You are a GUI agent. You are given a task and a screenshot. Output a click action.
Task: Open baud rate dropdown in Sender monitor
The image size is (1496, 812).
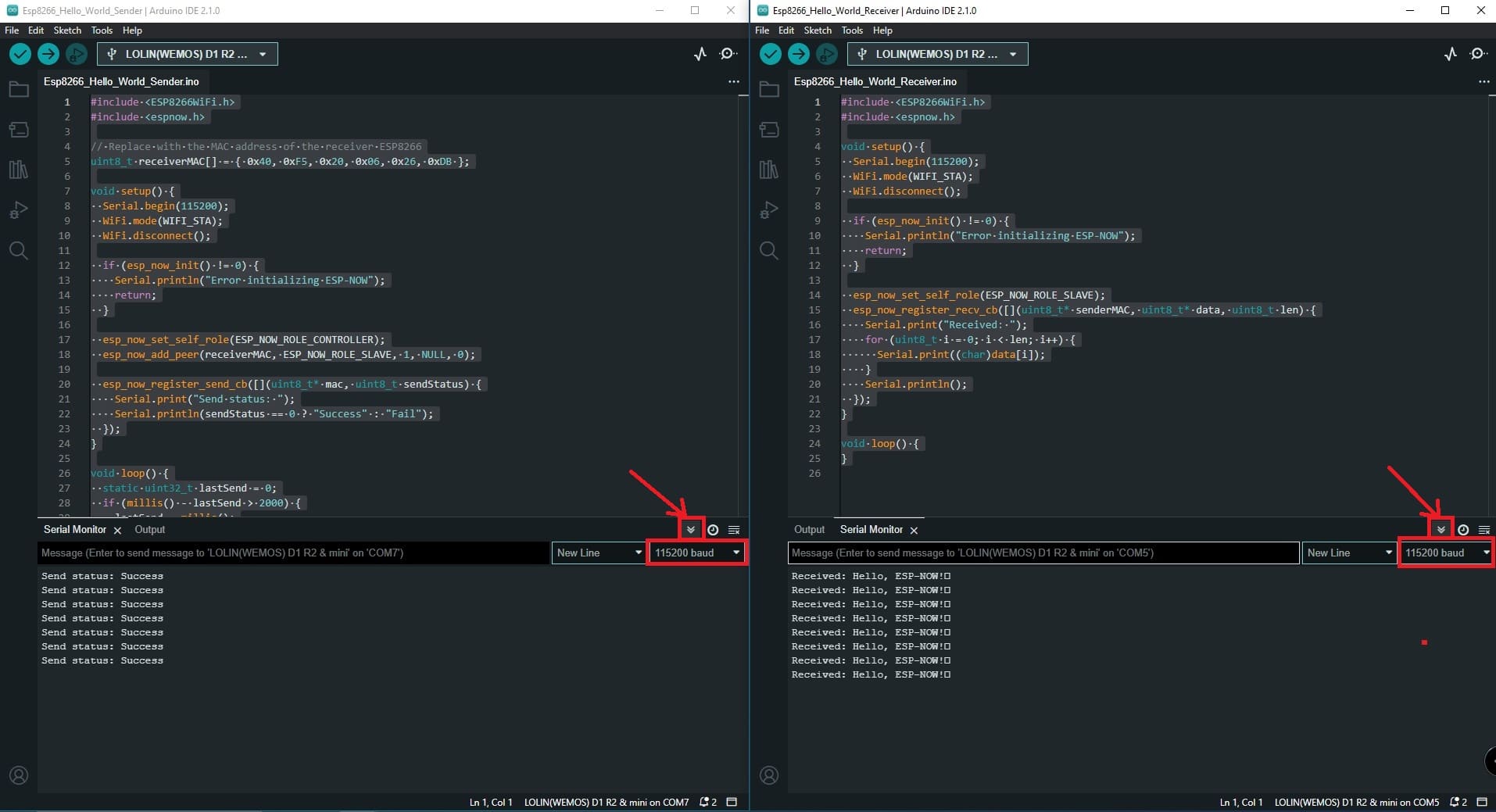(x=696, y=553)
